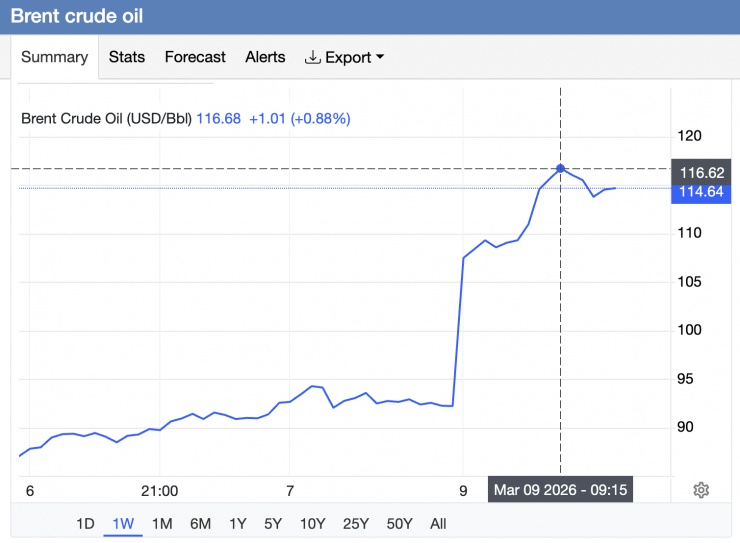Open the Export dropdown menu
Screen dimensions: 740x543
pyautogui.click(x=345, y=57)
